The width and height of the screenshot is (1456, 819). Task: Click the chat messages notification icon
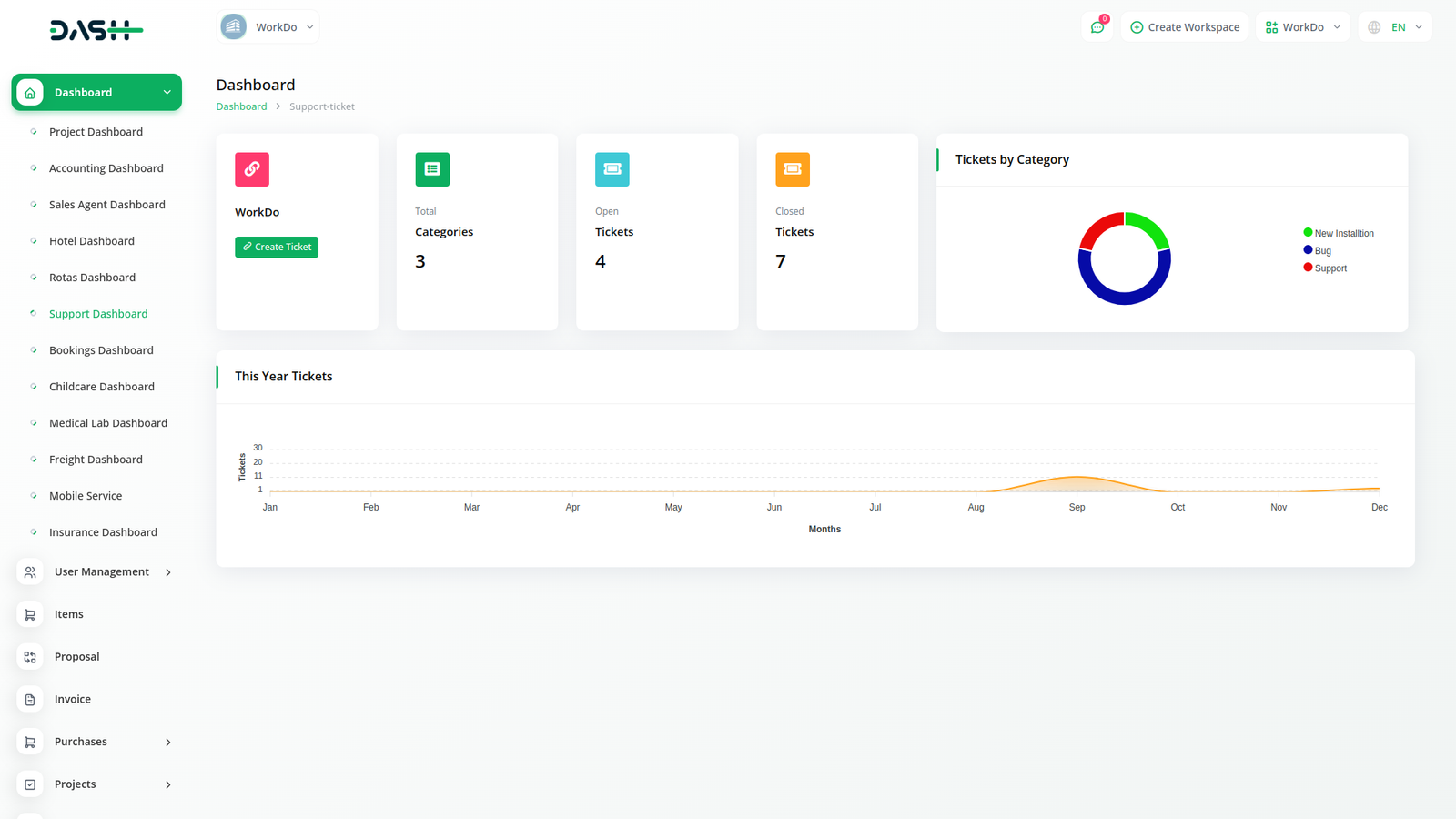pos(1097,27)
